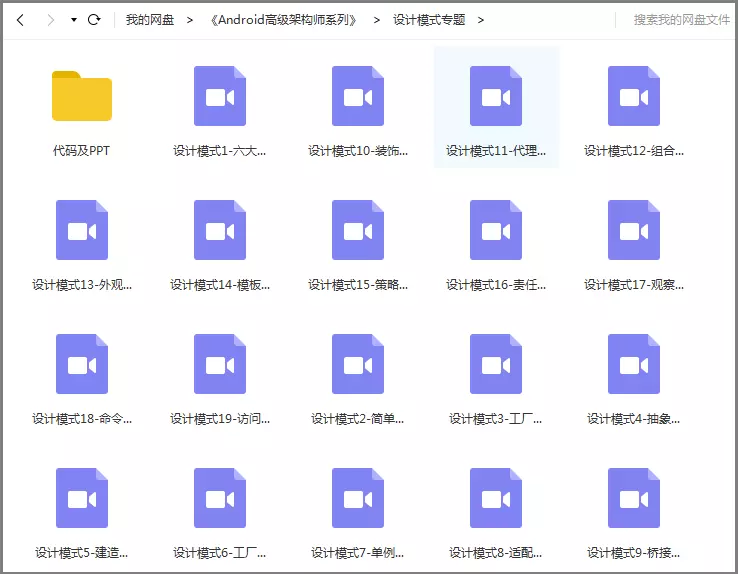Click file name text 设计模式16-责任...
Viewport: 738px width, 574px height.
pos(496,285)
